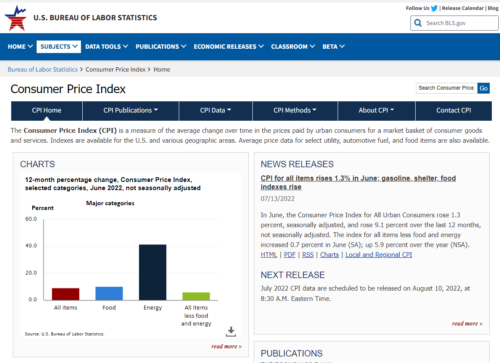
Task: Open the CPI Publications dropdown tab
Action: (130, 110)
